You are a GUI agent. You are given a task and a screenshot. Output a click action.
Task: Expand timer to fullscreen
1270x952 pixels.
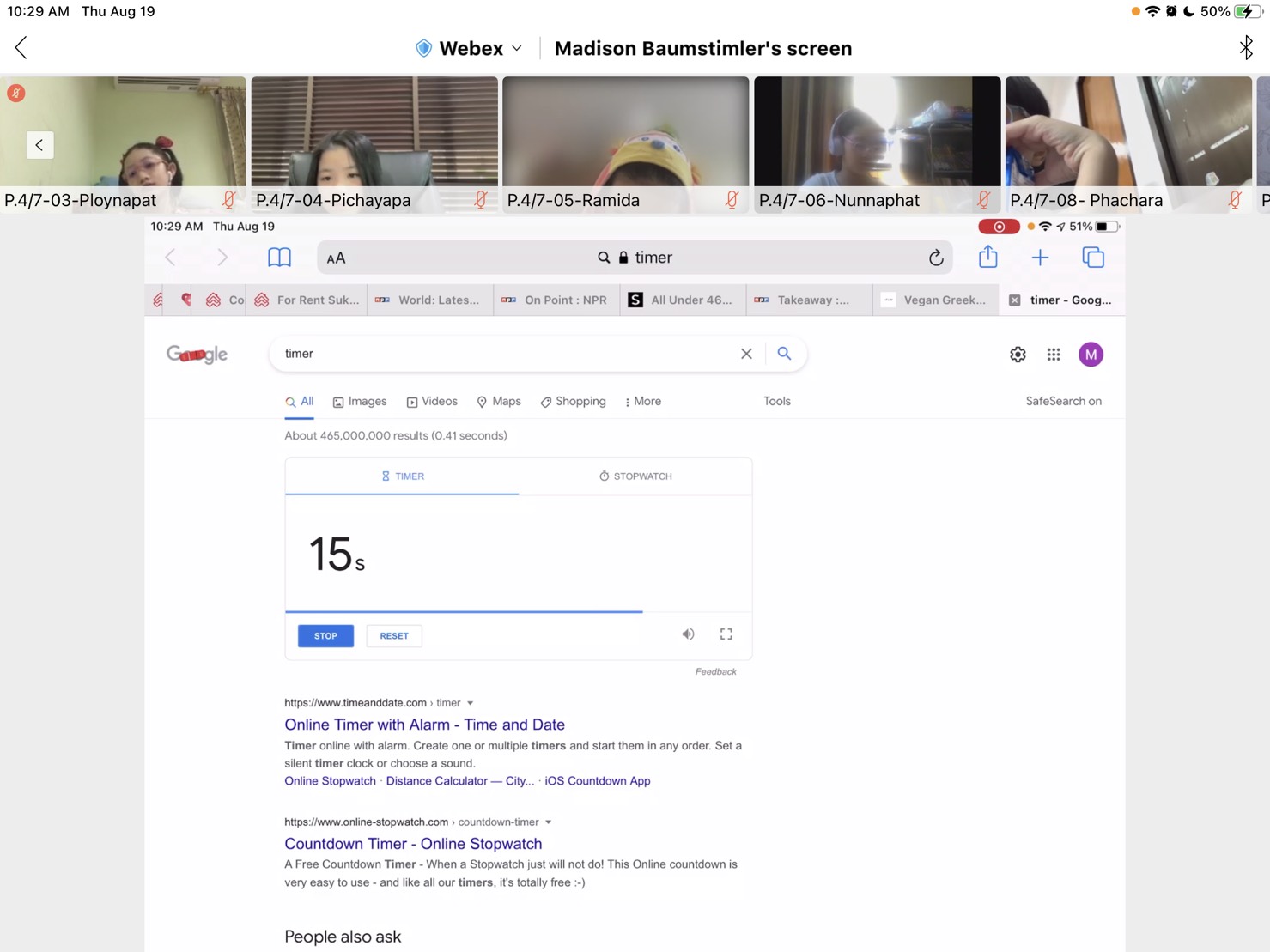[x=726, y=634]
